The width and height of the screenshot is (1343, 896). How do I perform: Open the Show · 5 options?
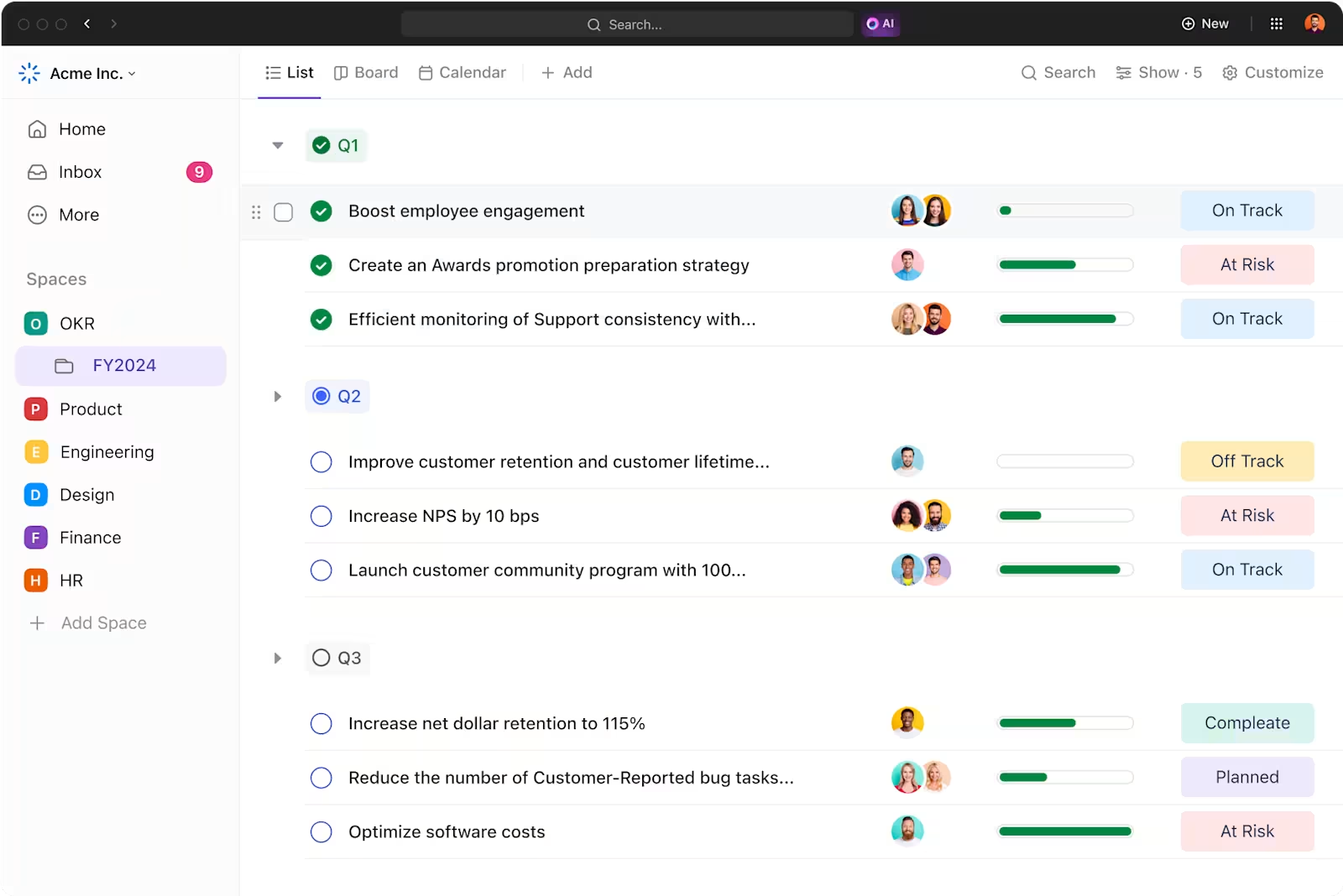[1158, 73]
